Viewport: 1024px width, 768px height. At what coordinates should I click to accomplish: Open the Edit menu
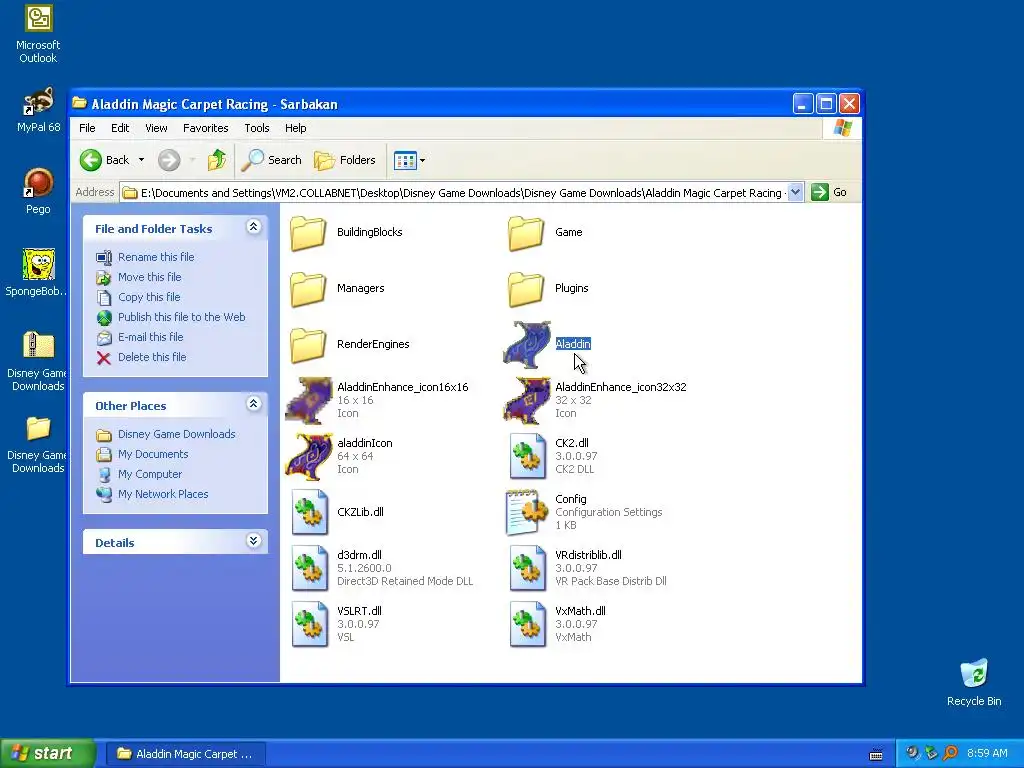point(120,128)
